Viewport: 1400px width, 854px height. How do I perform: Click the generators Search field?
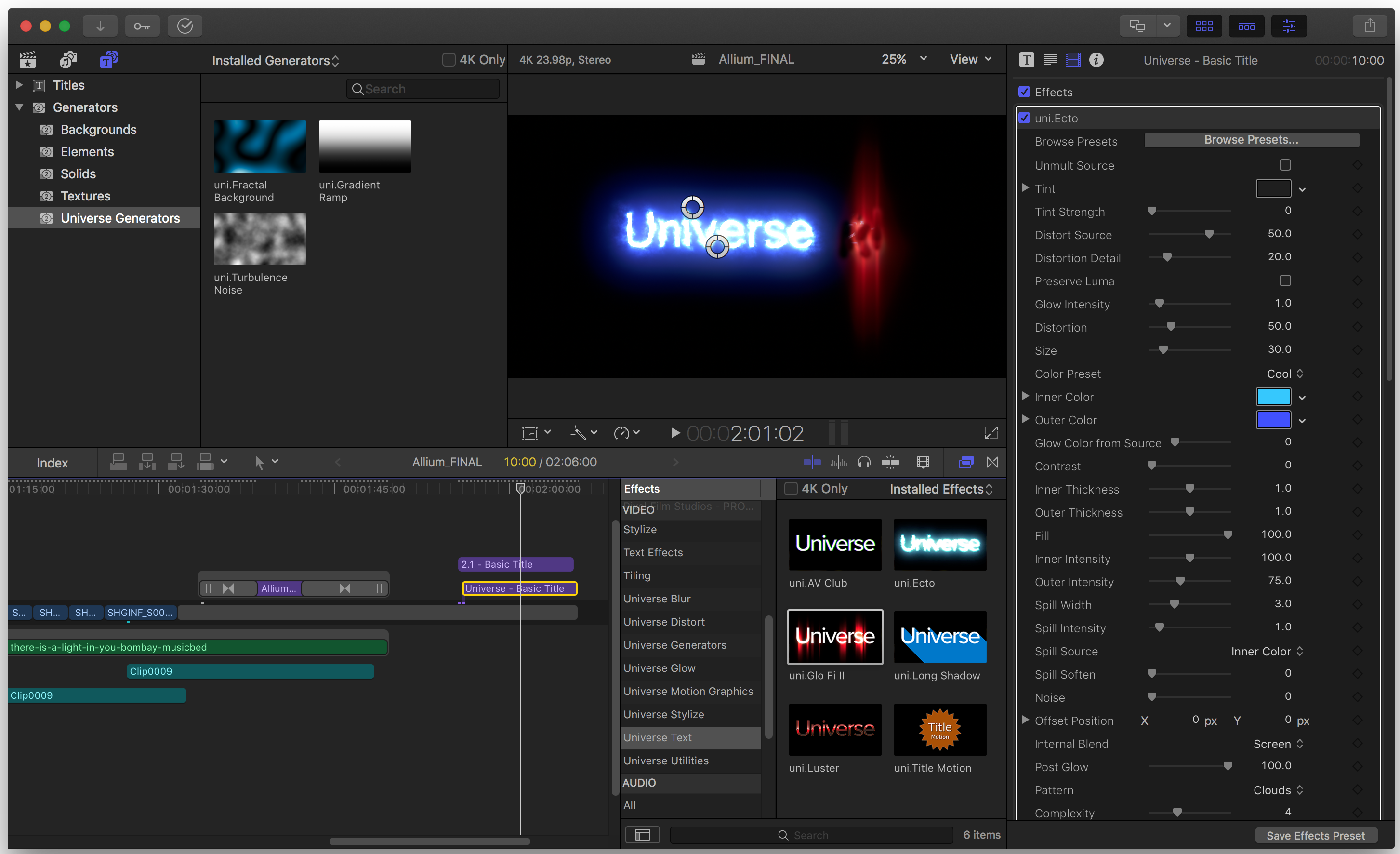coord(423,89)
